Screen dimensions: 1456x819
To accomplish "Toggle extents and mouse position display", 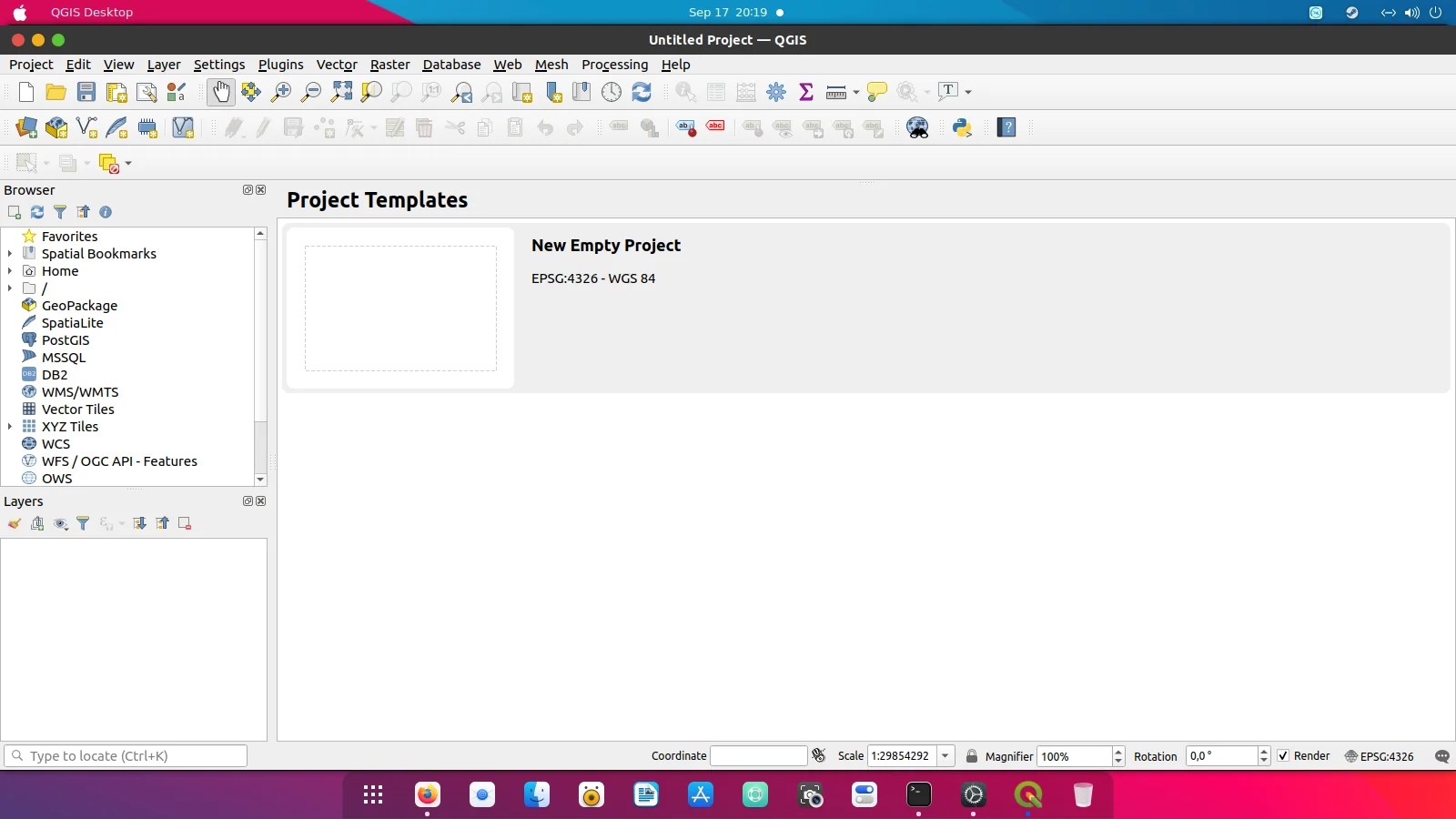I will tap(819, 756).
